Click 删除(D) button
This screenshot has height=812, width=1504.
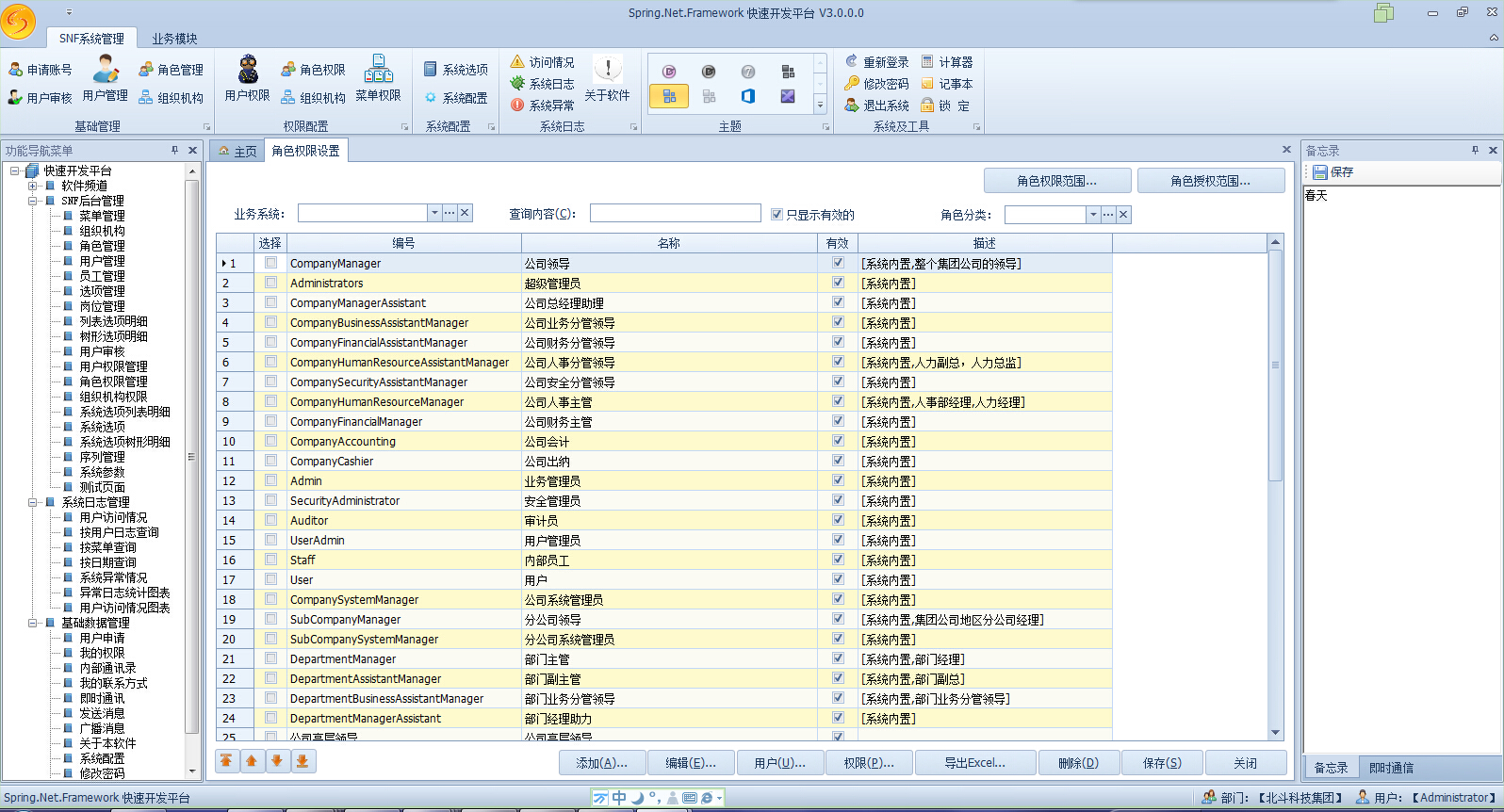tap(1079, 763)
